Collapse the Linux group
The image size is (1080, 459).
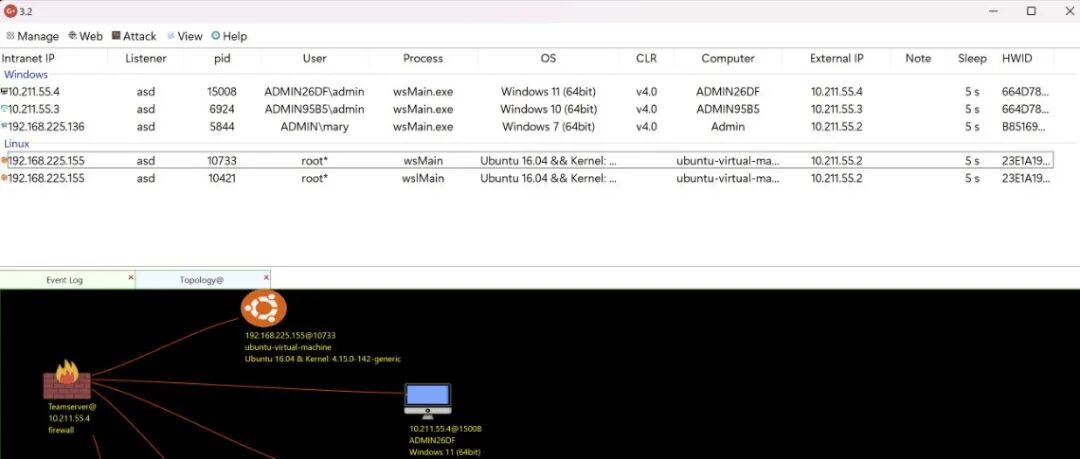point(17,143)
